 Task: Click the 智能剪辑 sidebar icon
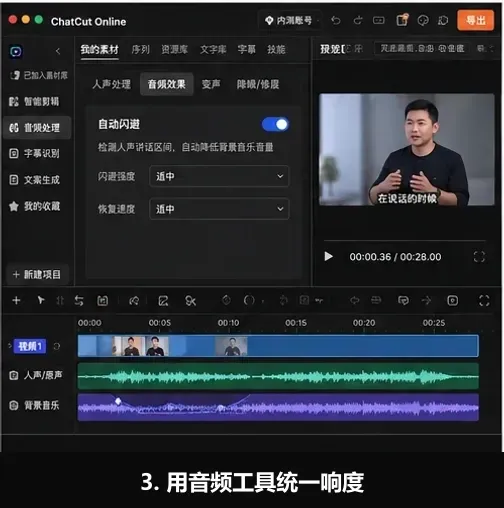pos(14,101)
